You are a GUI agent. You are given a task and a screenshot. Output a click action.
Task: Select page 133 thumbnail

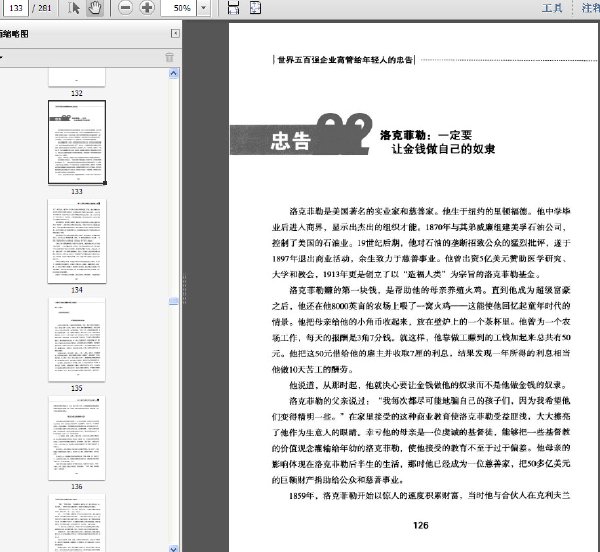point(77,142)
